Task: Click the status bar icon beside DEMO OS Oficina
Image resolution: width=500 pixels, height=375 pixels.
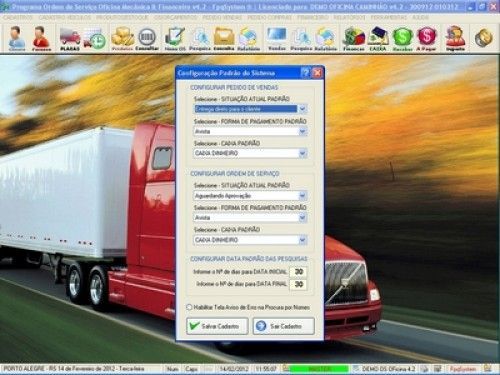Action: click(356, 369)
